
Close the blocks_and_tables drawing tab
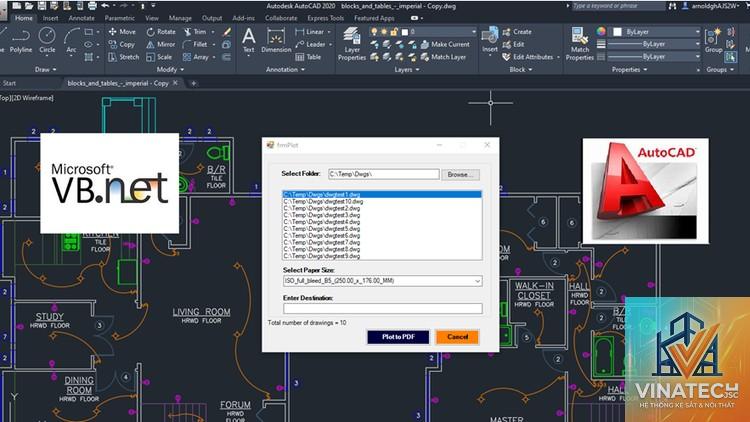point(175,83)
